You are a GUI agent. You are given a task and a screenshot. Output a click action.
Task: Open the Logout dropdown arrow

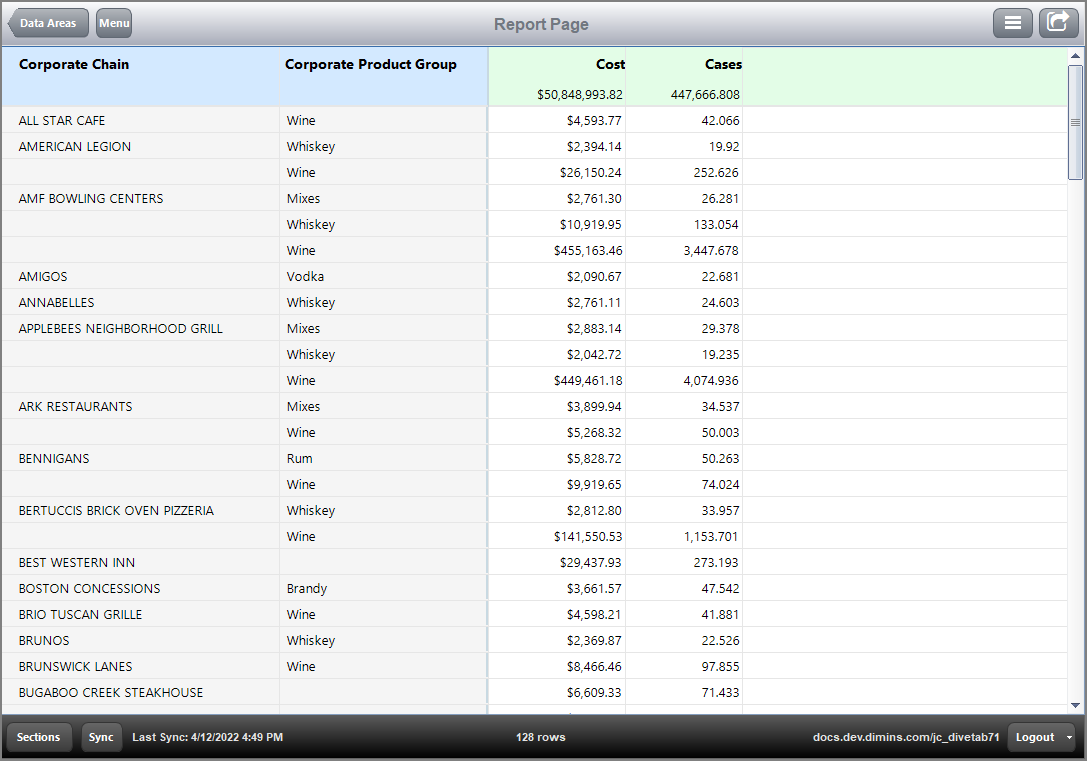[x=1069, y=737]
